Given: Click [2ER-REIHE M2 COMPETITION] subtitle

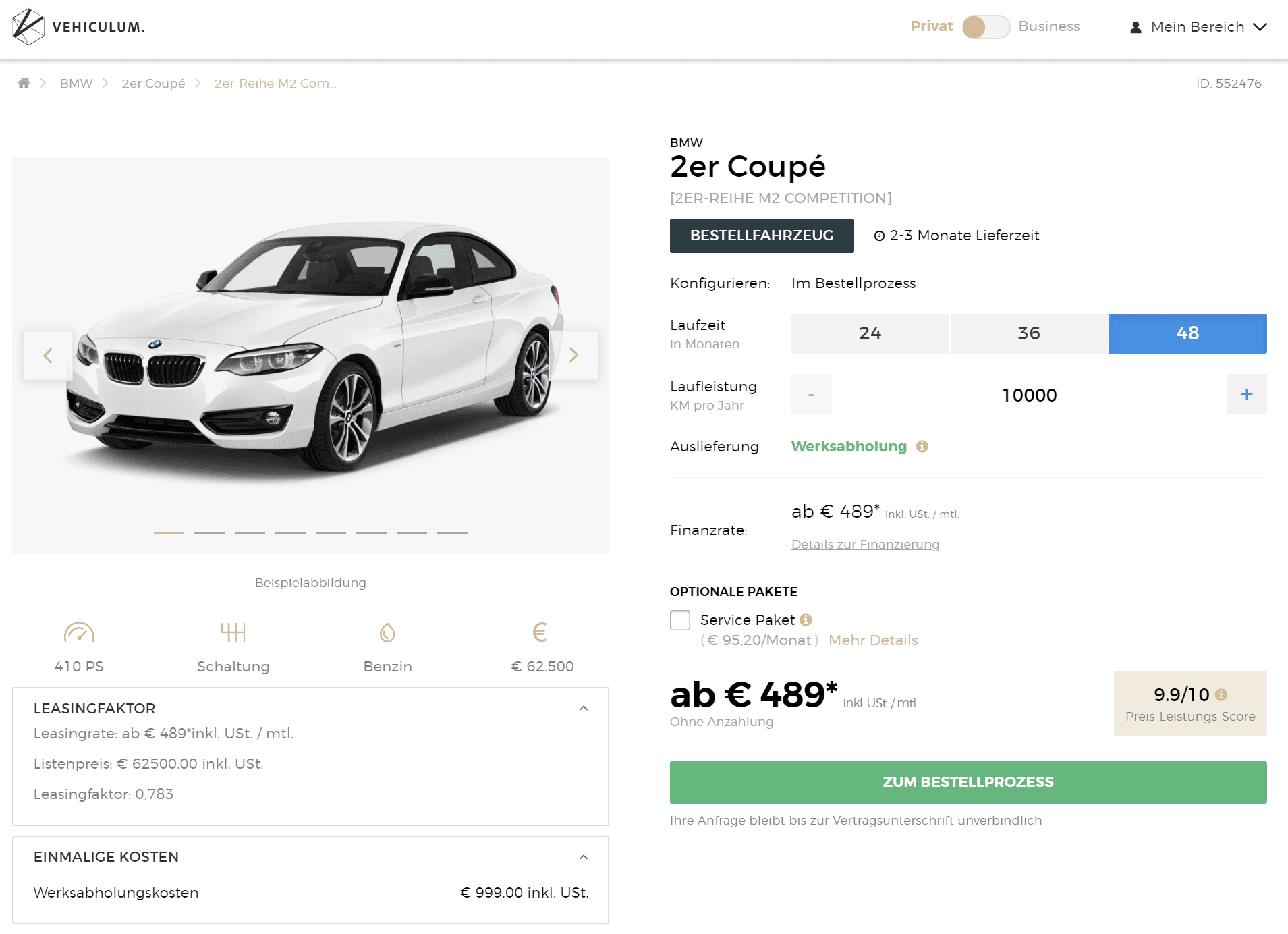Looking at the screenshot, I should point(781,198).
